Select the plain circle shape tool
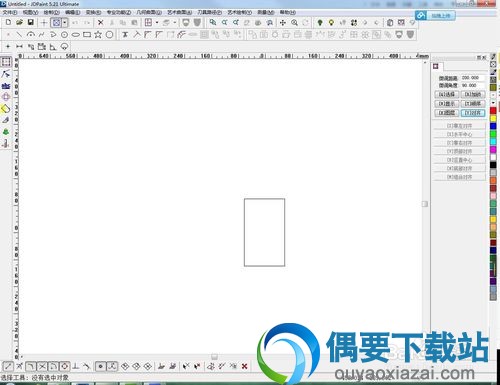 [x=109, y=34]
